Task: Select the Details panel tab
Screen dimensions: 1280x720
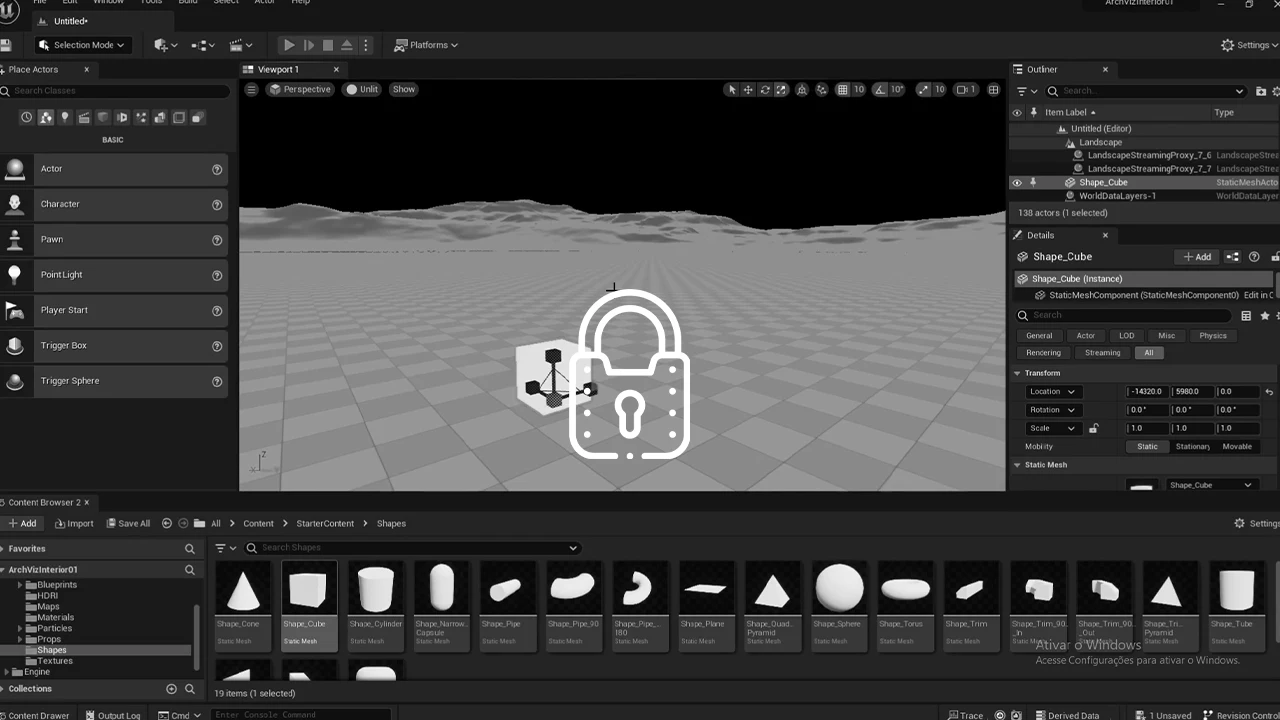Action: click(x=1041, y=236)
